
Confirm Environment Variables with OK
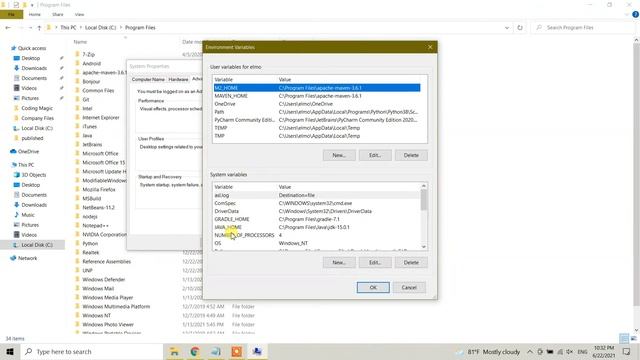373,287
